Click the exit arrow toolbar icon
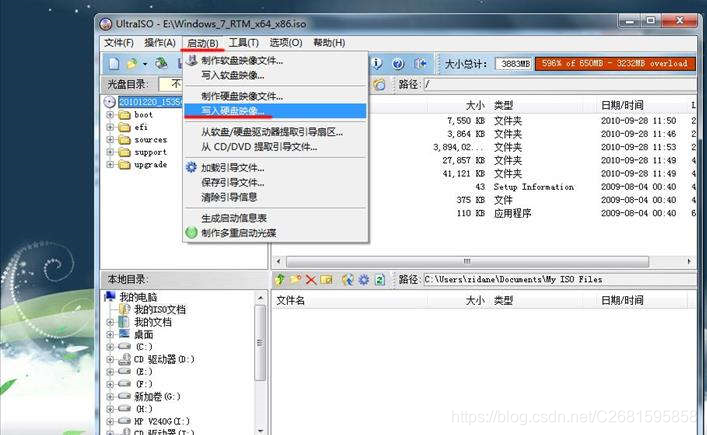 [421, 64]
